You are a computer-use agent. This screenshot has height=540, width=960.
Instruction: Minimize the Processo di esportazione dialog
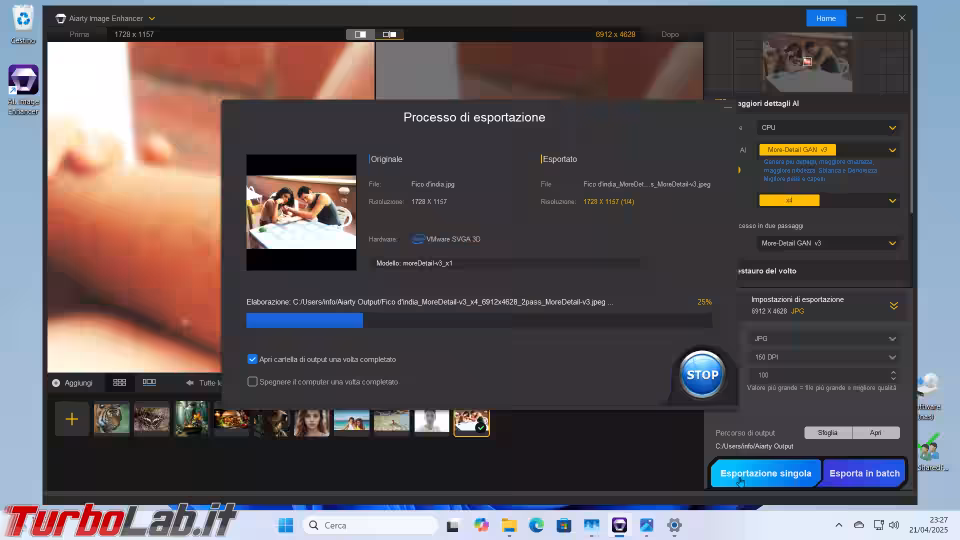click(727, 107)
